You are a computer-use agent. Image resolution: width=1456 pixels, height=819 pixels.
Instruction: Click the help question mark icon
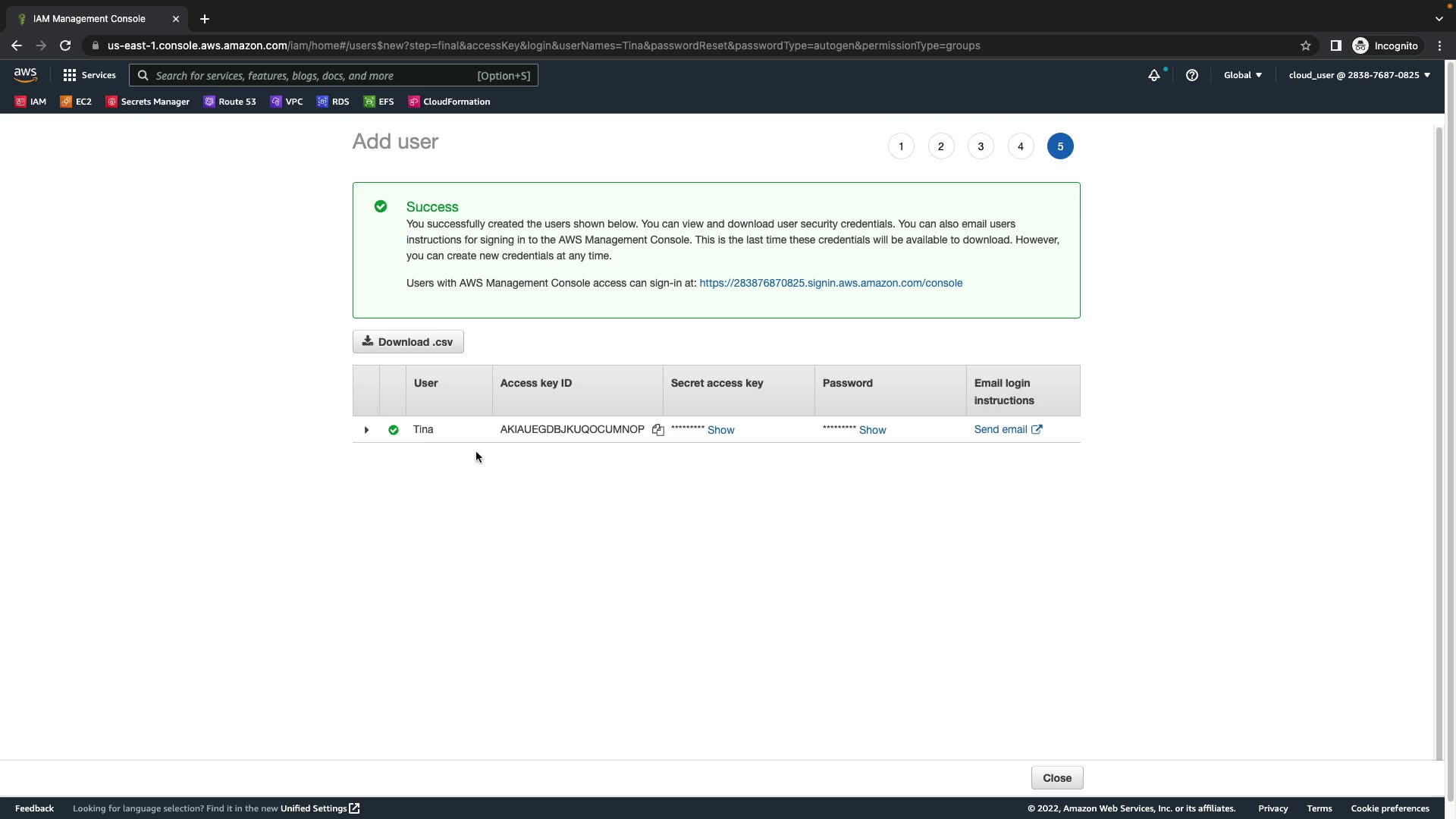click(1191, 75)
